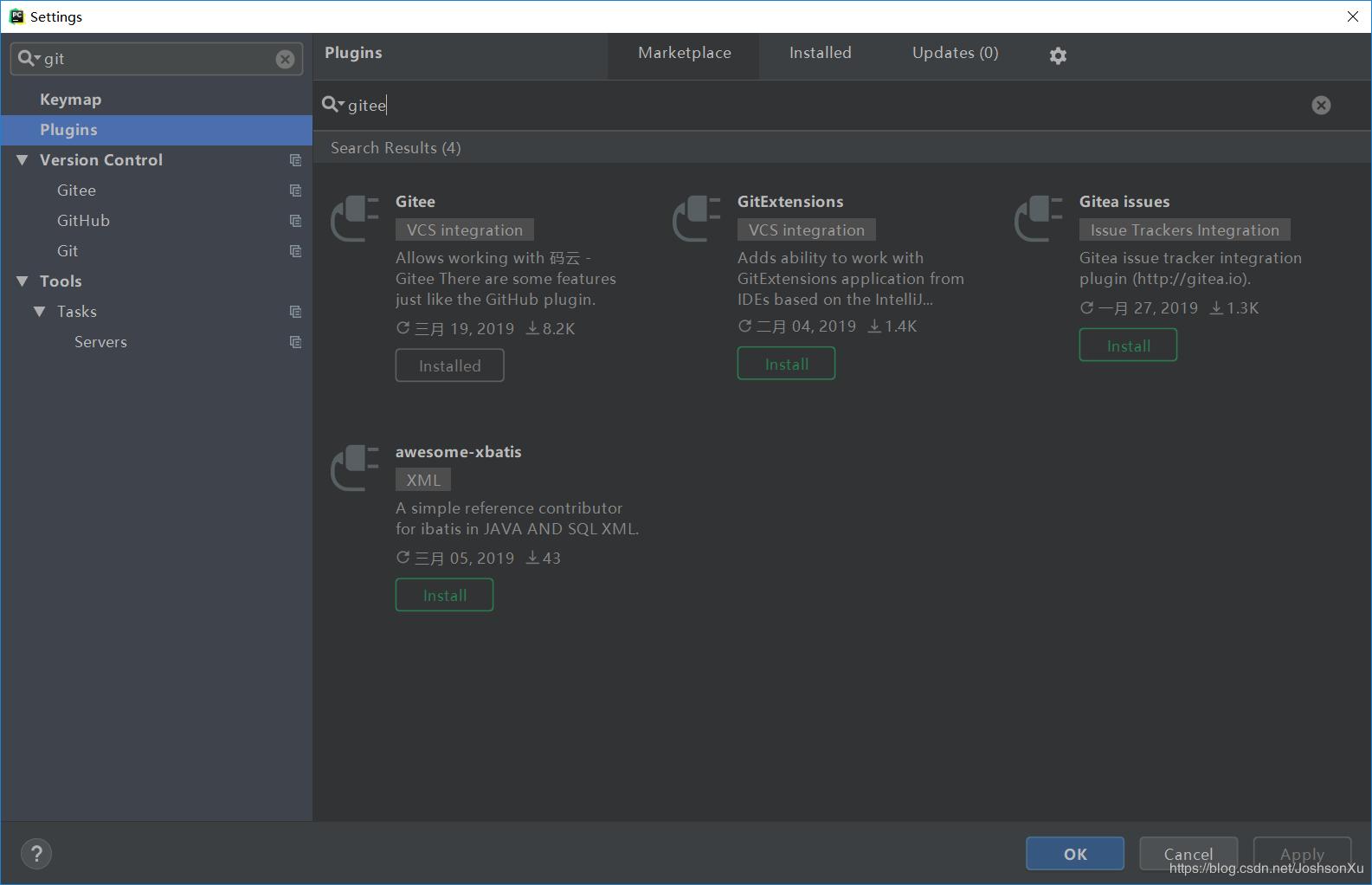1372x885 pixels.
Task: Close the Settings dialog window
Action: 1353,16
